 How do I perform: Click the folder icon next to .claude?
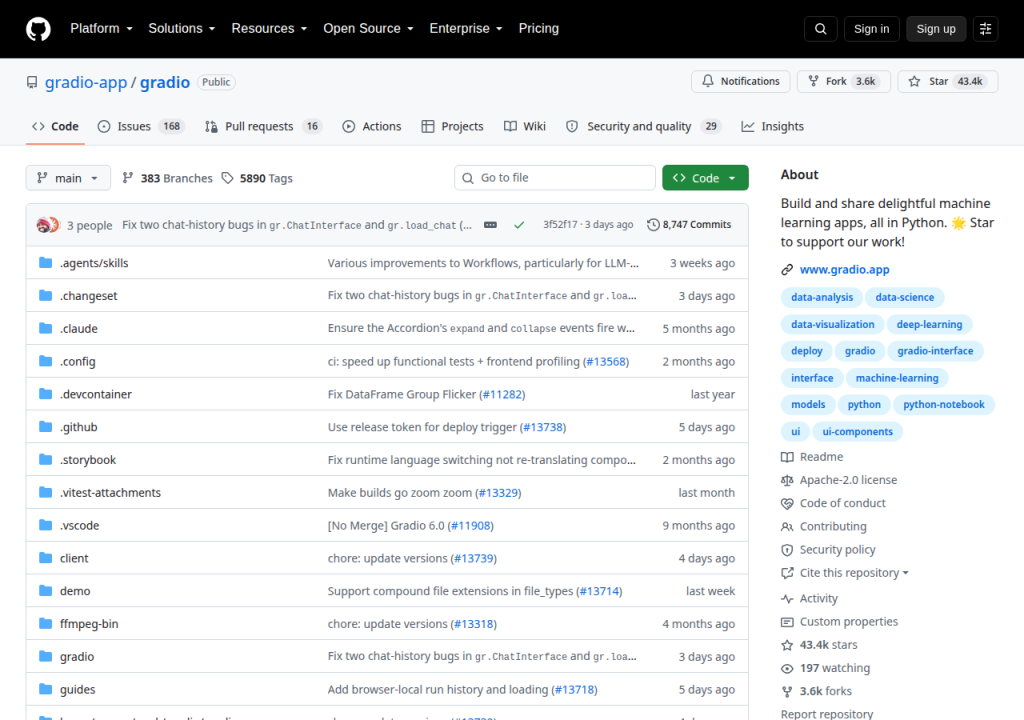[x=45, y=328]
